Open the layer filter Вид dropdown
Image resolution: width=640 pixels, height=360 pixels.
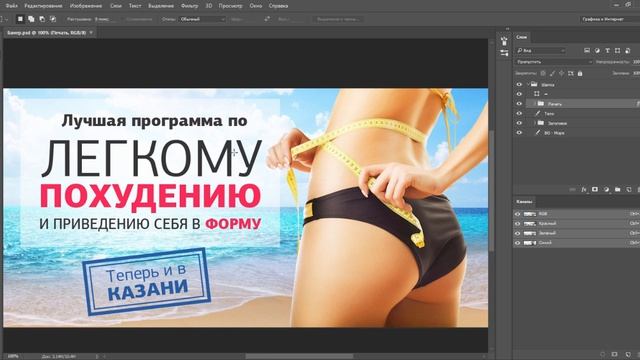point(541,51)
